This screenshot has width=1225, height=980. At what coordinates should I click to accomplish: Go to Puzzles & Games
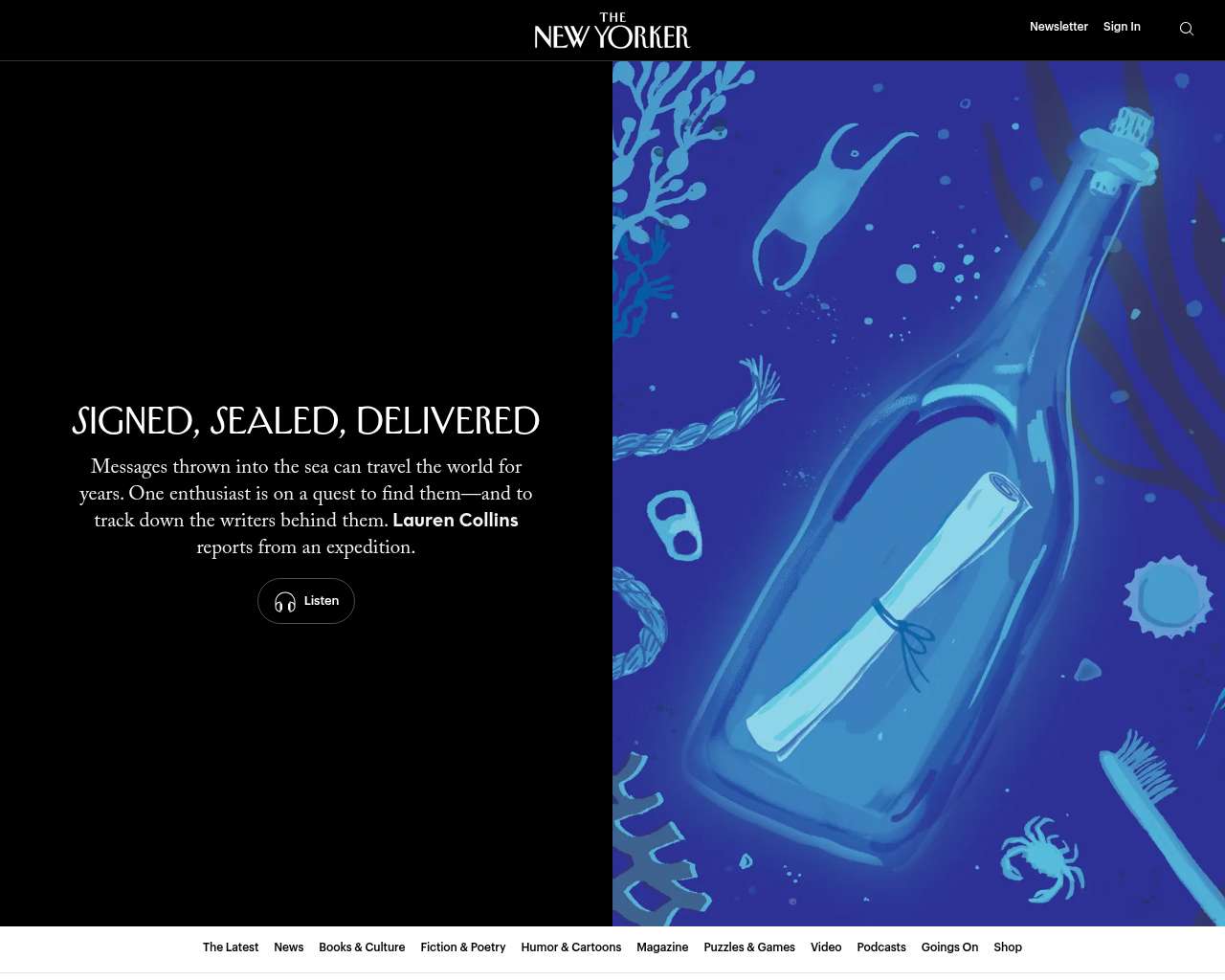tap(749, 947)
